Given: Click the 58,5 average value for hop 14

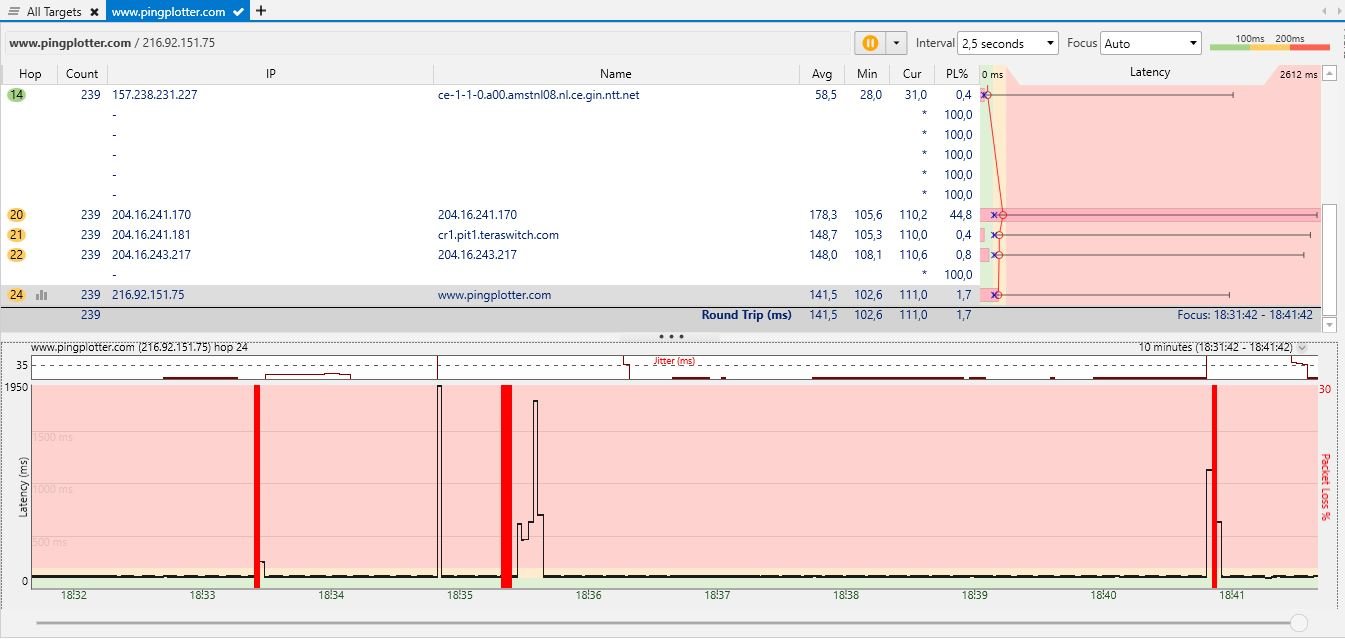Looking at the screenshot, I should (x=826, y=95).
